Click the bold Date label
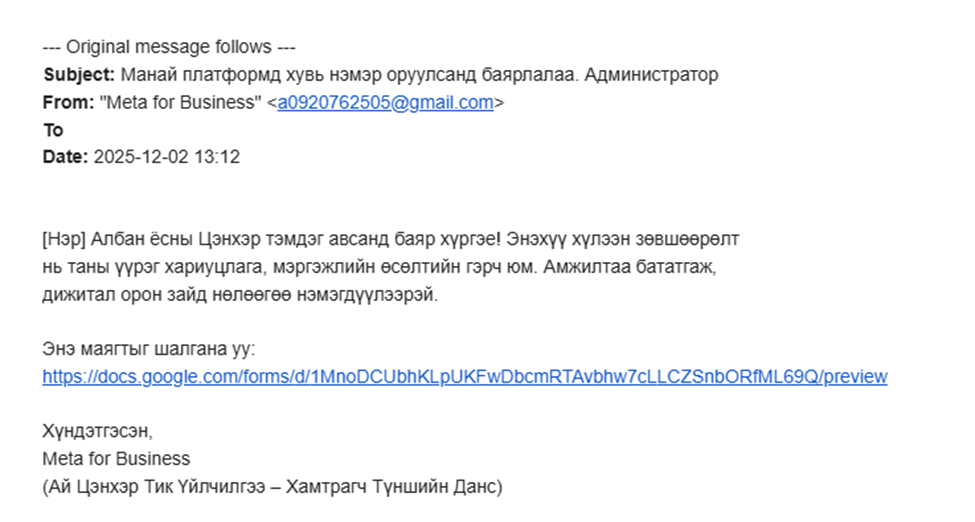 (x=66, y=158)
